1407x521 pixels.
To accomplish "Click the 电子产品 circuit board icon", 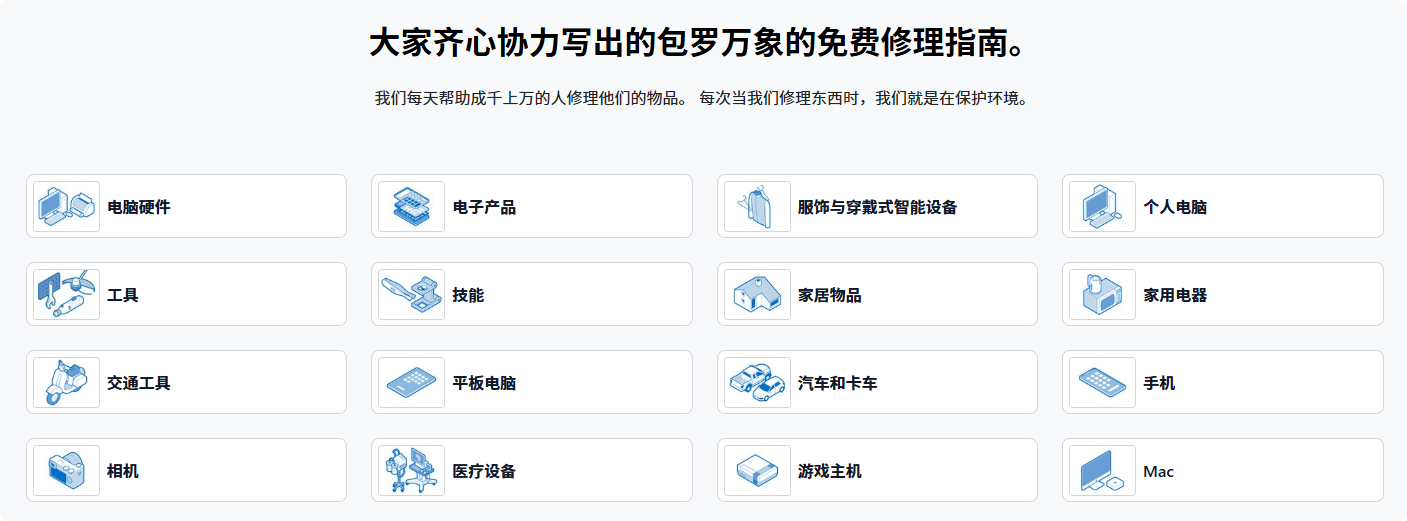I will tap(411, 207).
